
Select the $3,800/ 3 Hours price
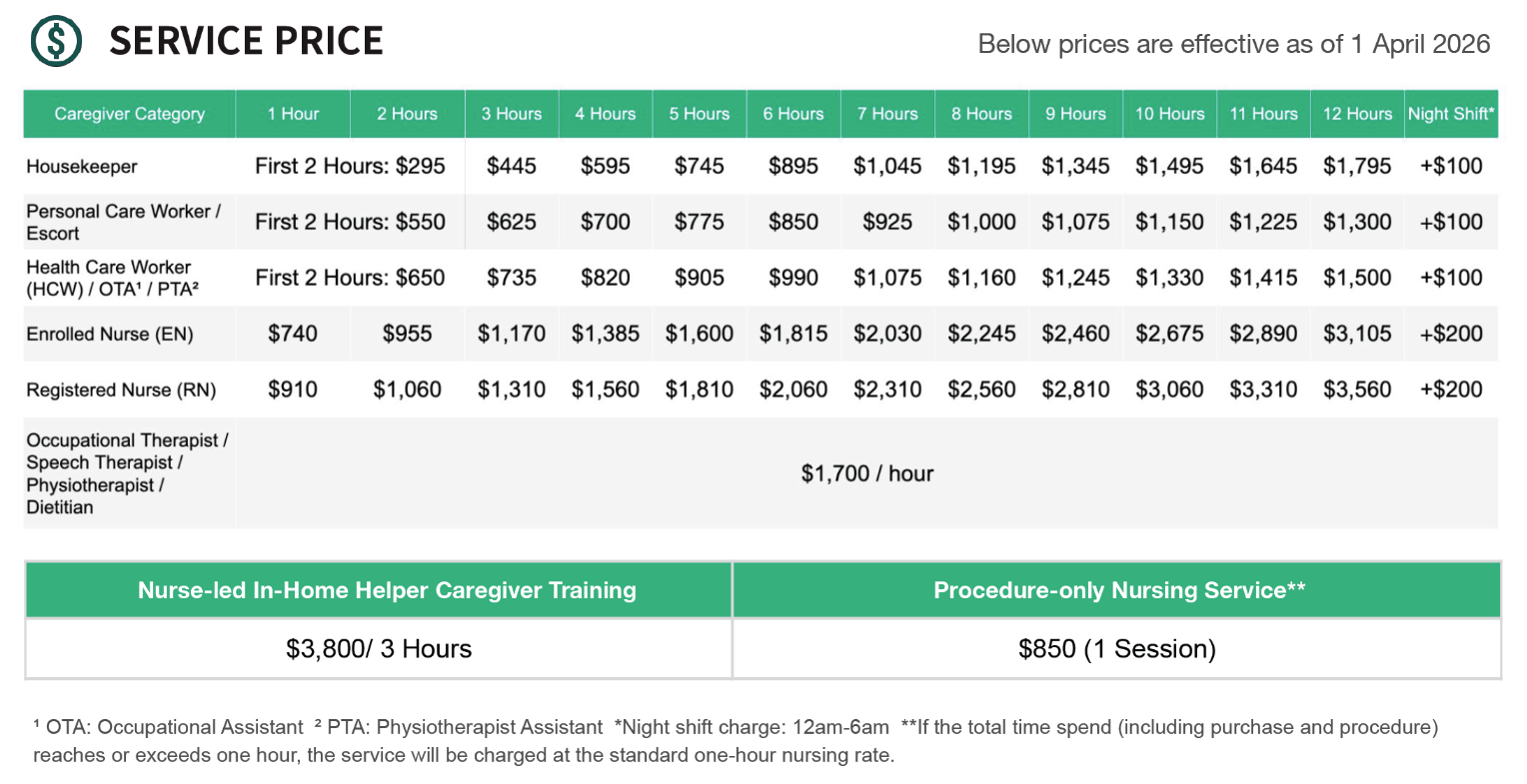[x=378, y=649]
